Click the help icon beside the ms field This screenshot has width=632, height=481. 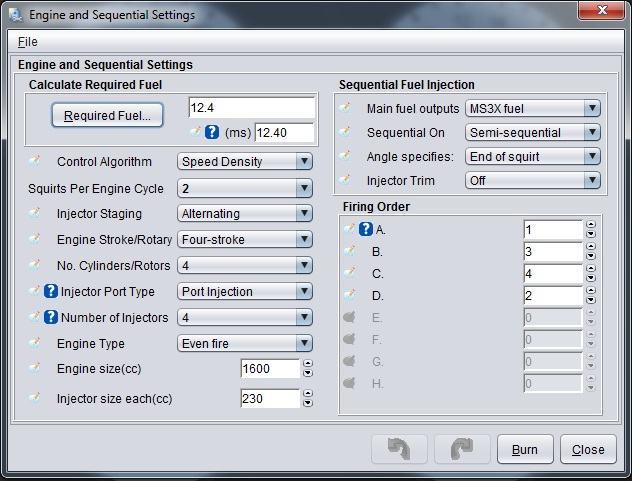[212, 132]
